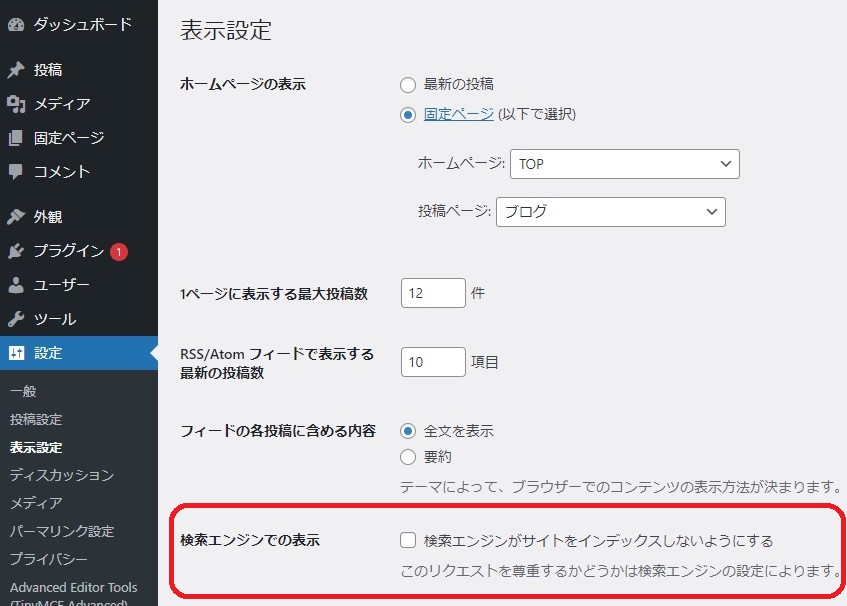Click the RSS feed post count field
Image resolution: width=847 pixels, height=606 pixels.
[433, 362]
